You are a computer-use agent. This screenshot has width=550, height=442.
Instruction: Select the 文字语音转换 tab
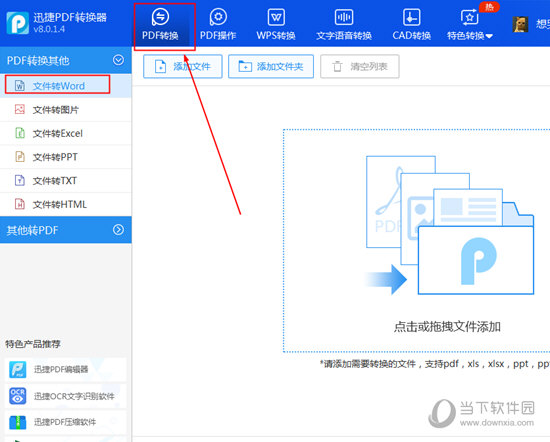tap(344, 25)
